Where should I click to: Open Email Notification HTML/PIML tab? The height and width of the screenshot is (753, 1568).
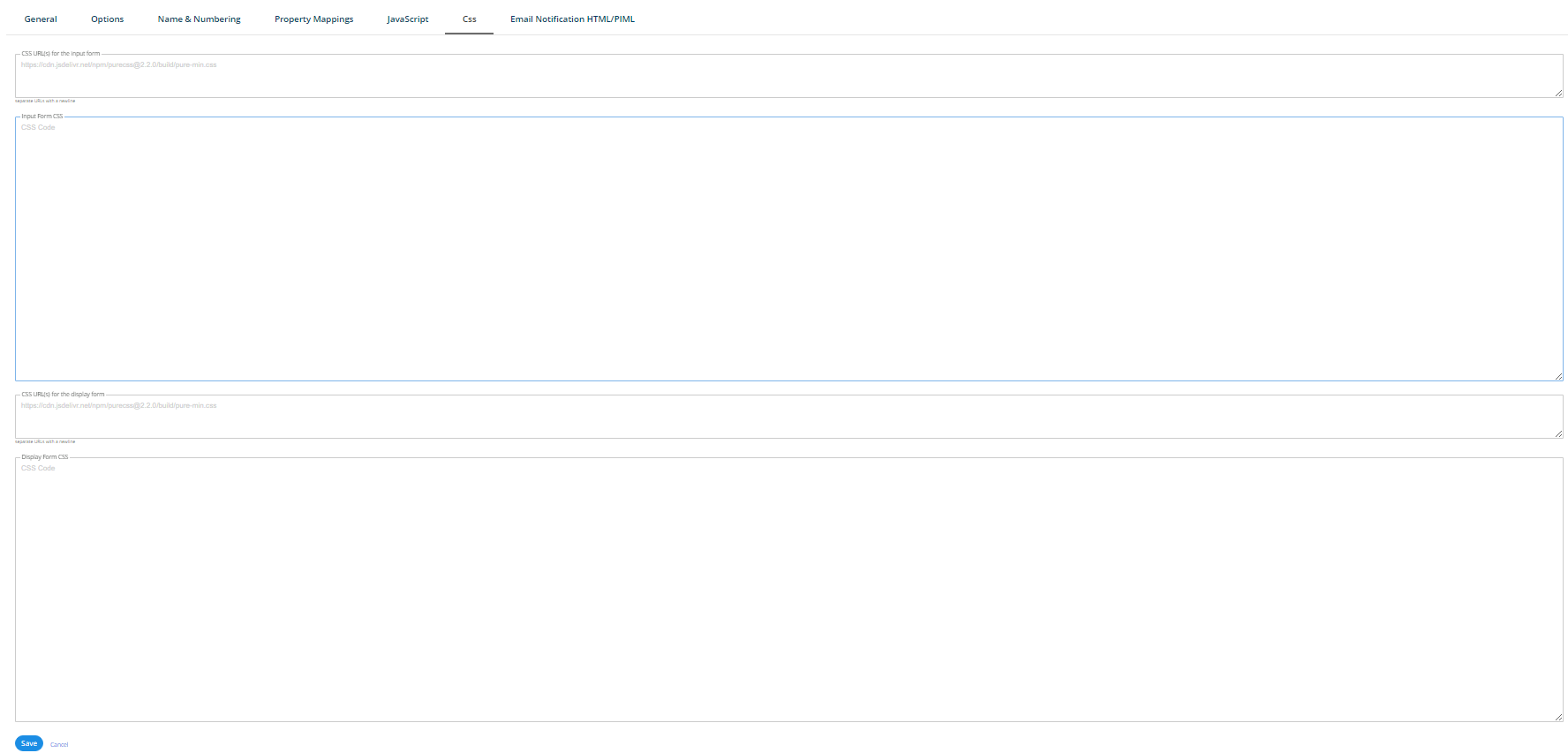click(x=572, y=19)
